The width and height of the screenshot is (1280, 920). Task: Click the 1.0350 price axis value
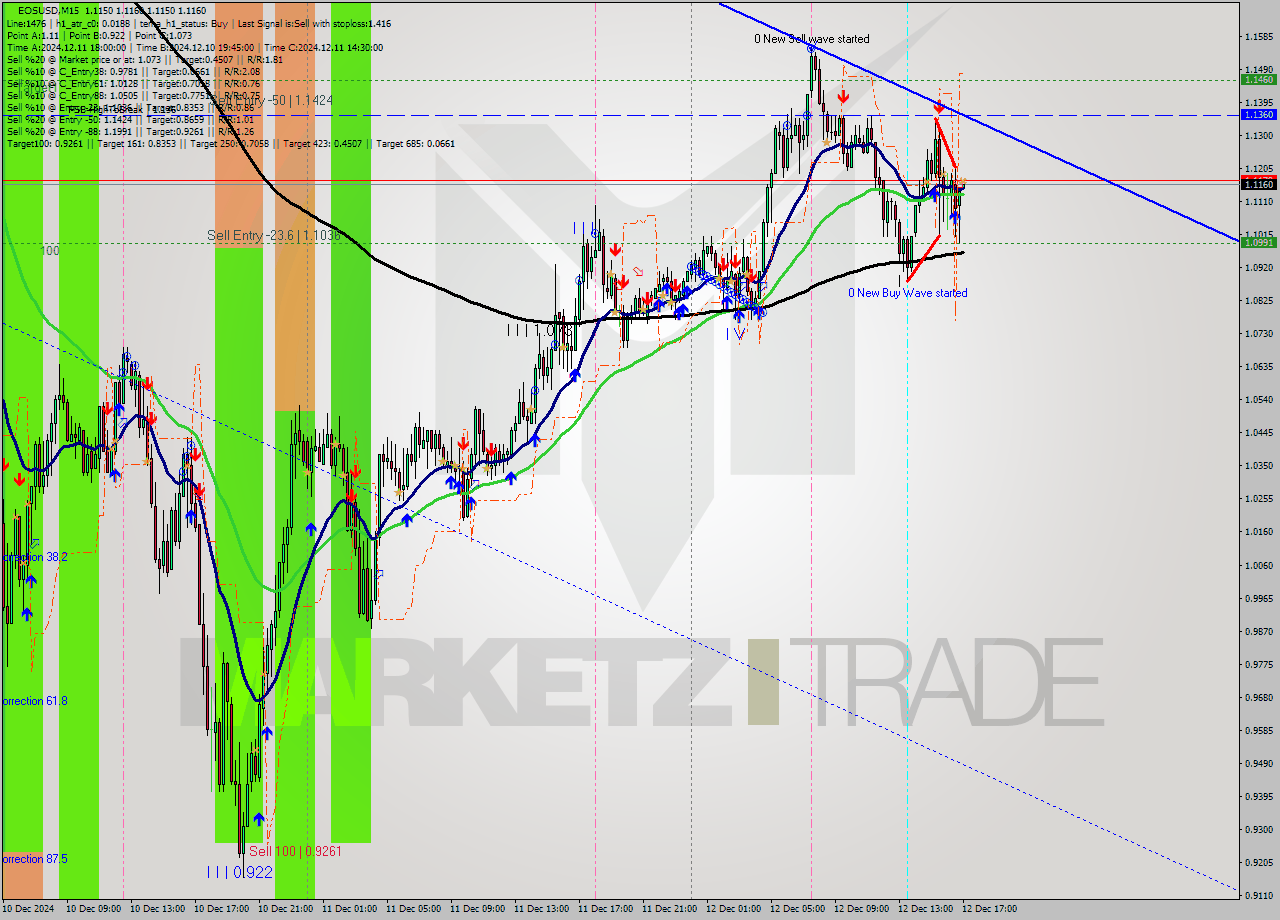tap(1258, 465)
